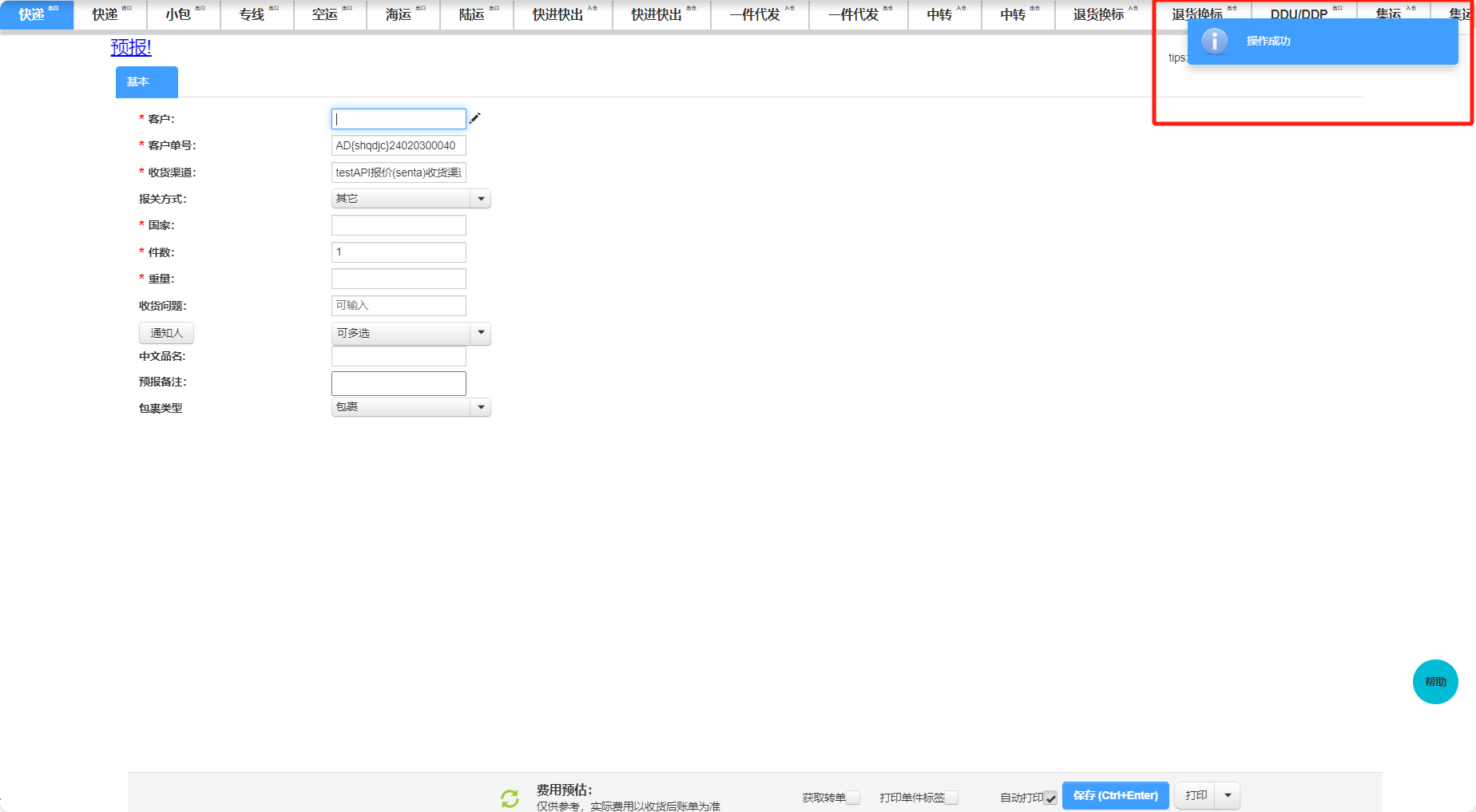Expand the 包裹类型 dropdown
This screenshot has width=1476, height=812.
481,407
